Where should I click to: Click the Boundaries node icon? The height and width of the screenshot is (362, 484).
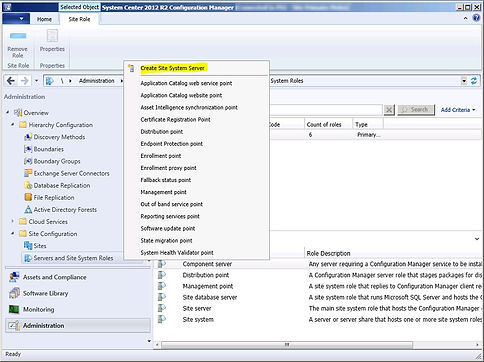tap(28, 149)
